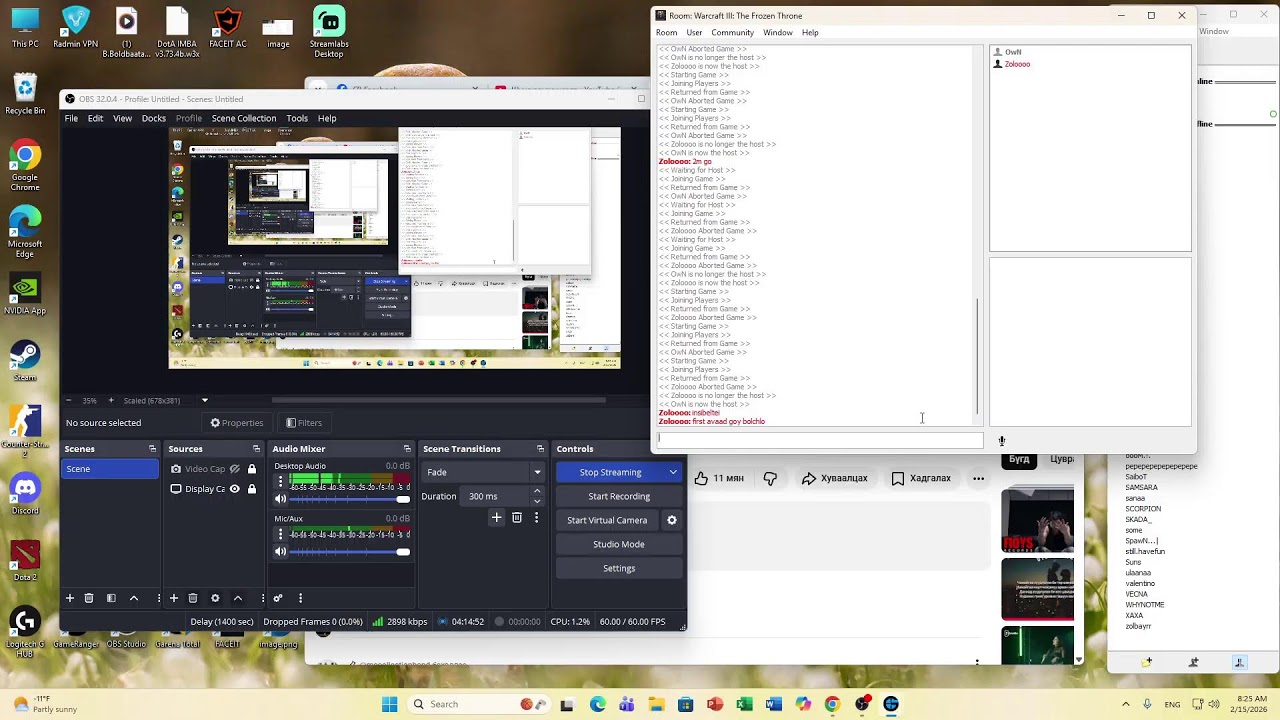Viewport: 1280px width, 720px height.
Task: Open YouTube video more actions menu
Action: click(978, 478)
